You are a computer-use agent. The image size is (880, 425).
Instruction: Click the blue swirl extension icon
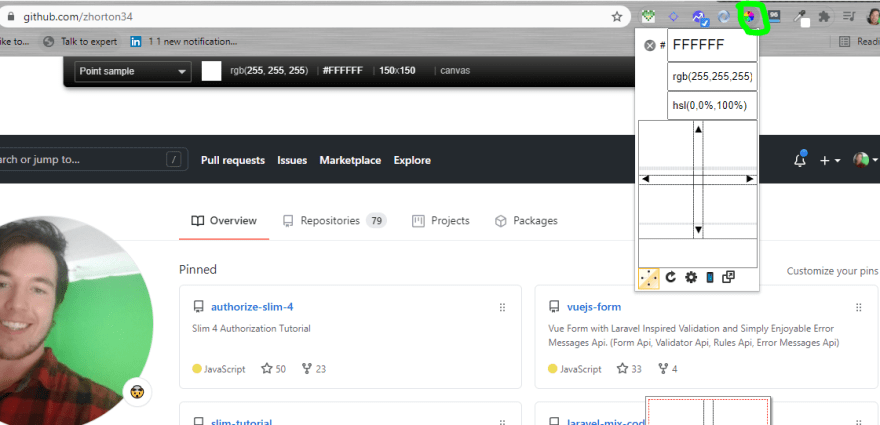click(x=724, y=17)
